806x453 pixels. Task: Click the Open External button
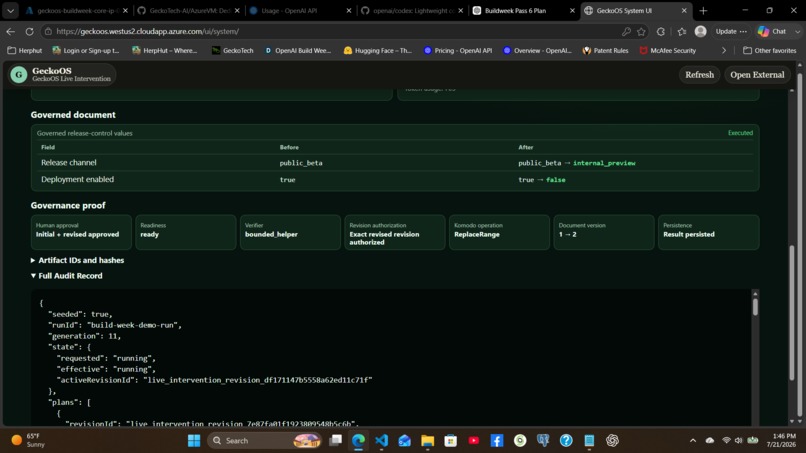tap(757, 75)
